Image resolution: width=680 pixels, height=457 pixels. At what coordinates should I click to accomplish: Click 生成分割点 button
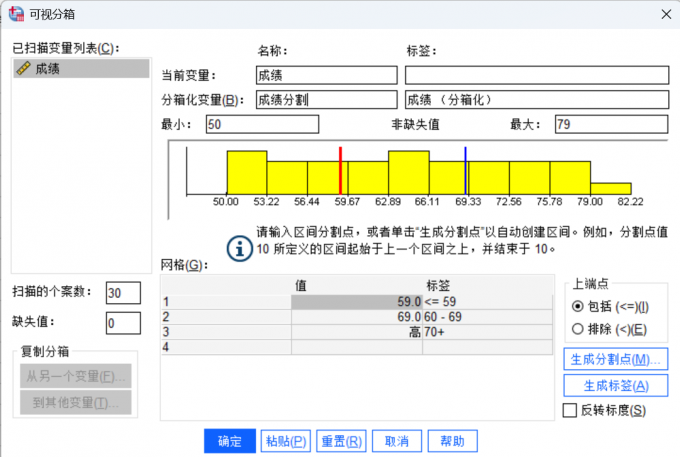click(615, 359)
